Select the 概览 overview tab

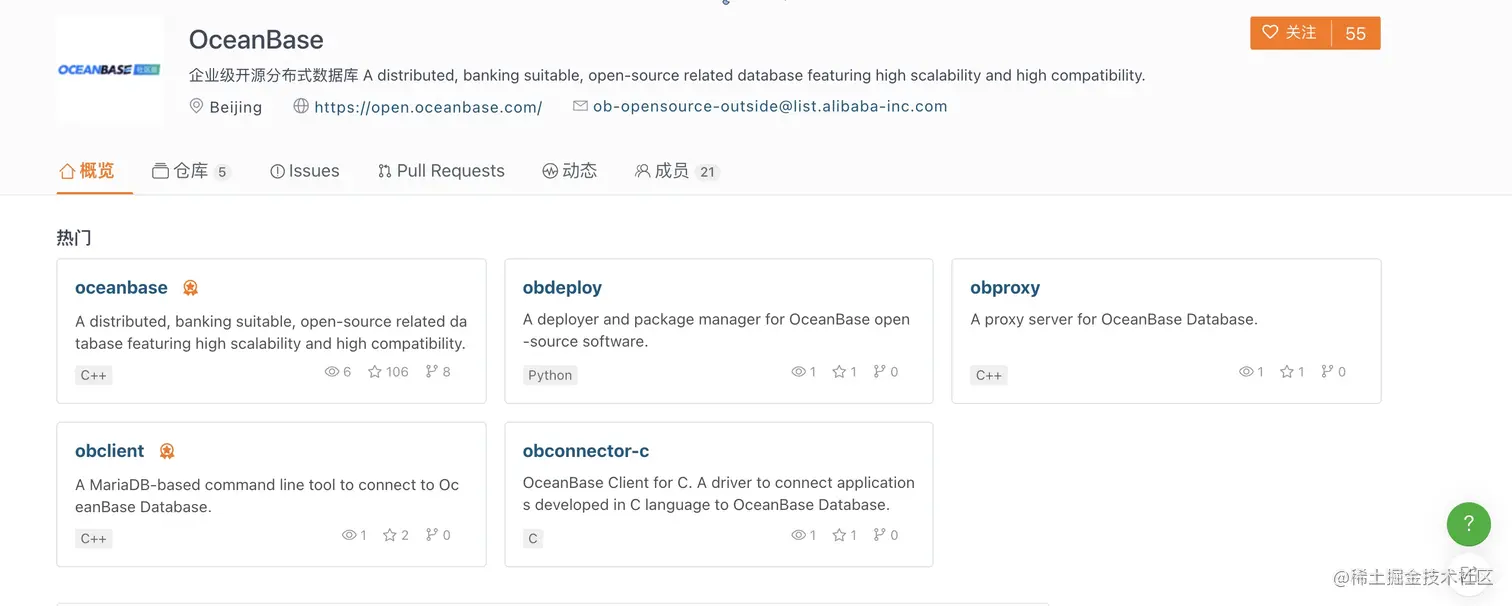87,171
